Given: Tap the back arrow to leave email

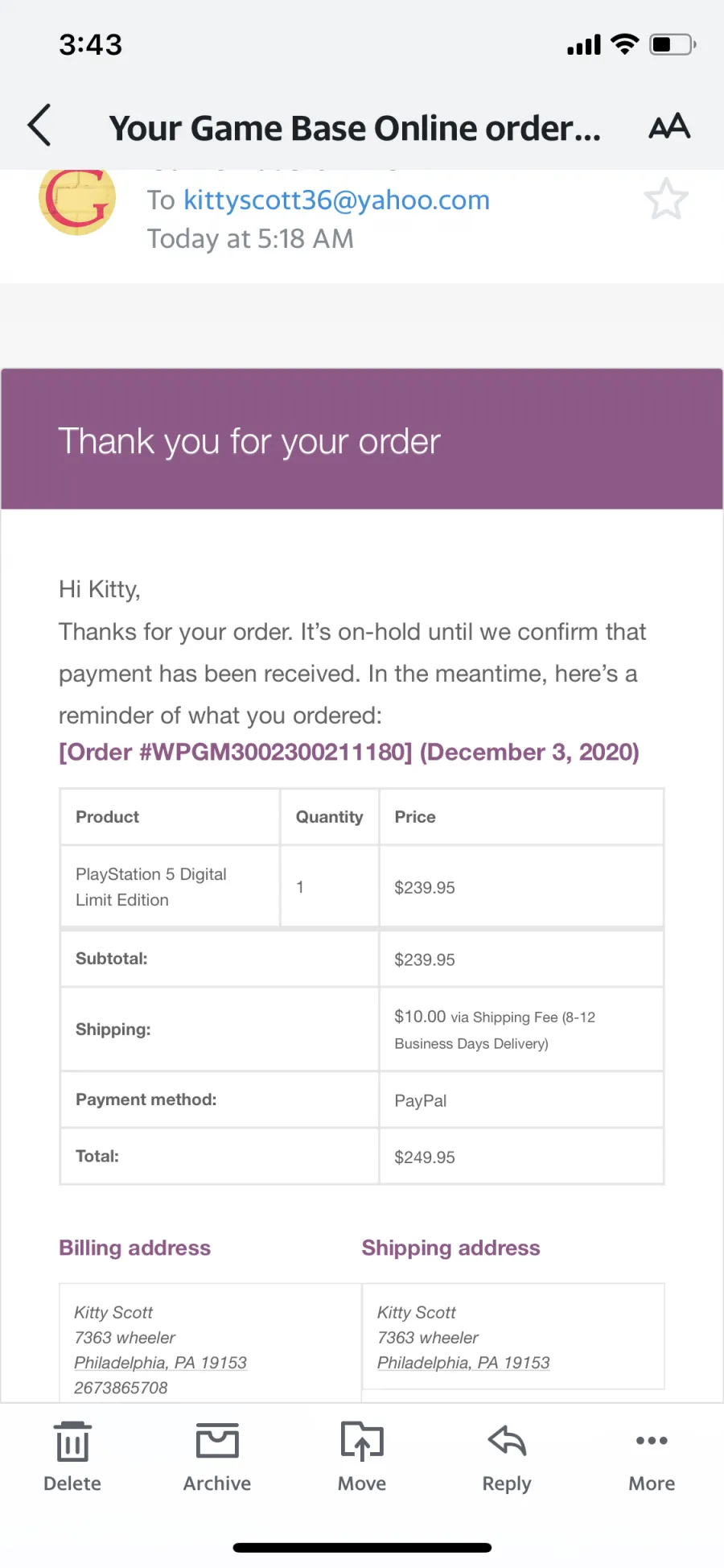Looking at the screenshot, I should (39, 126).
